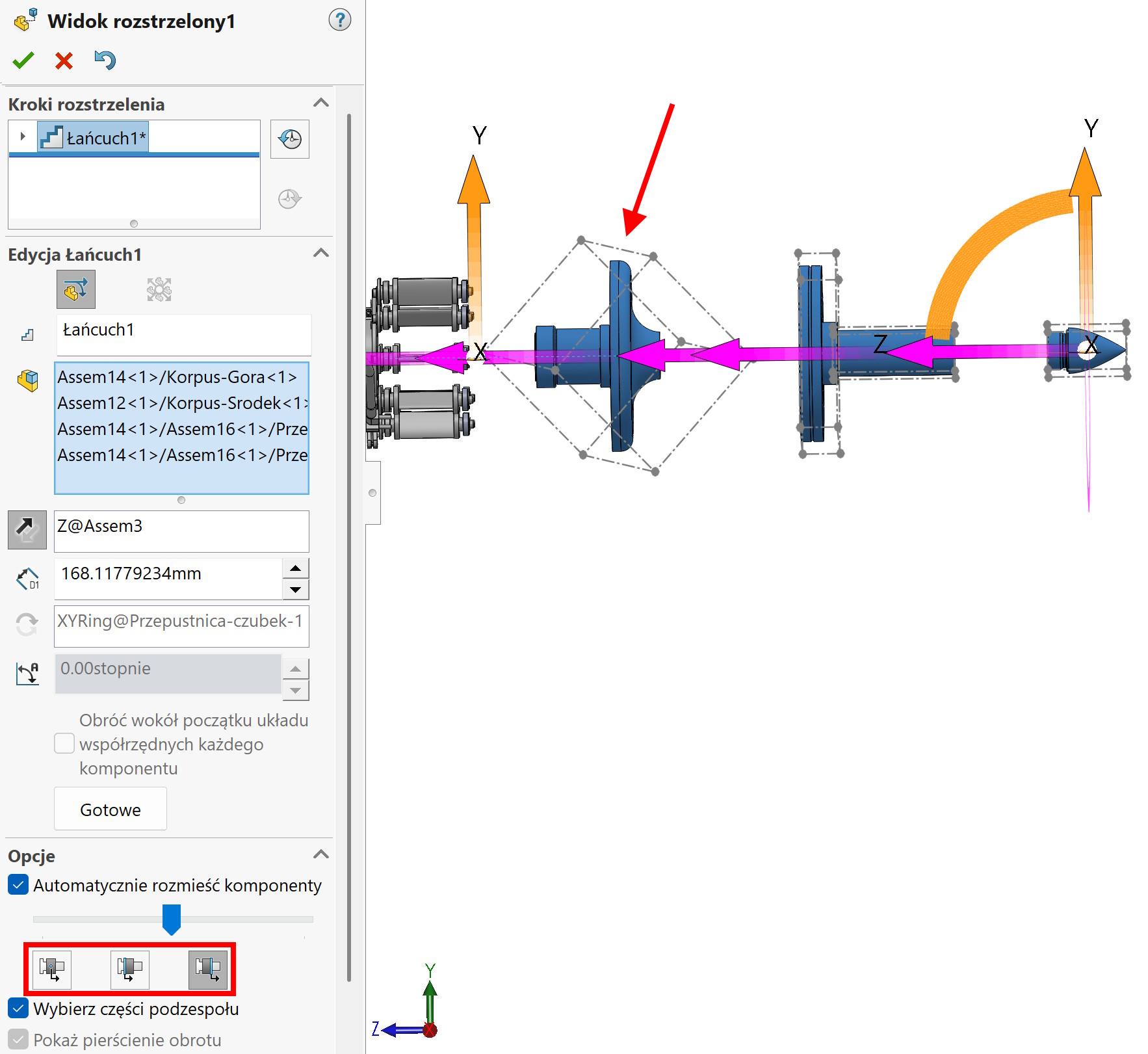1148x1054 pixels.
Task: Uncheck Automatycznie rozmieść komponenty
Action: (x=18, y=885)
